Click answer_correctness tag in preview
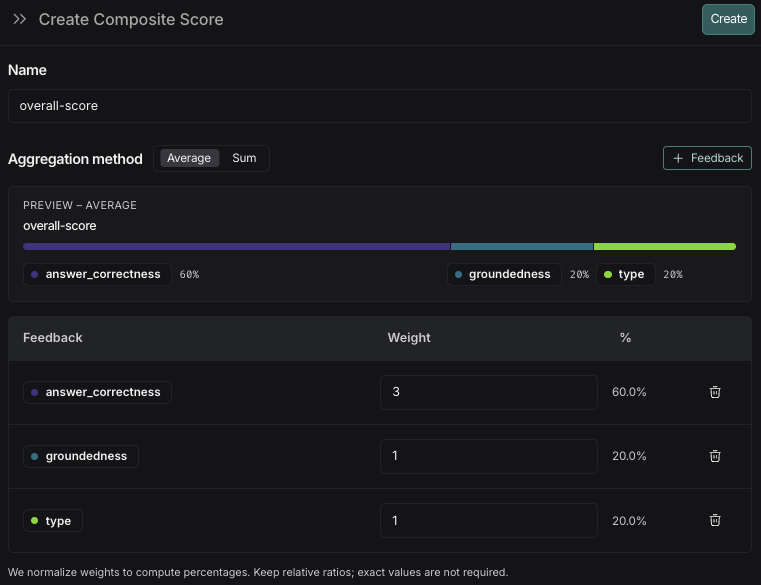This screenshot has height=585, width=761. 97,274
